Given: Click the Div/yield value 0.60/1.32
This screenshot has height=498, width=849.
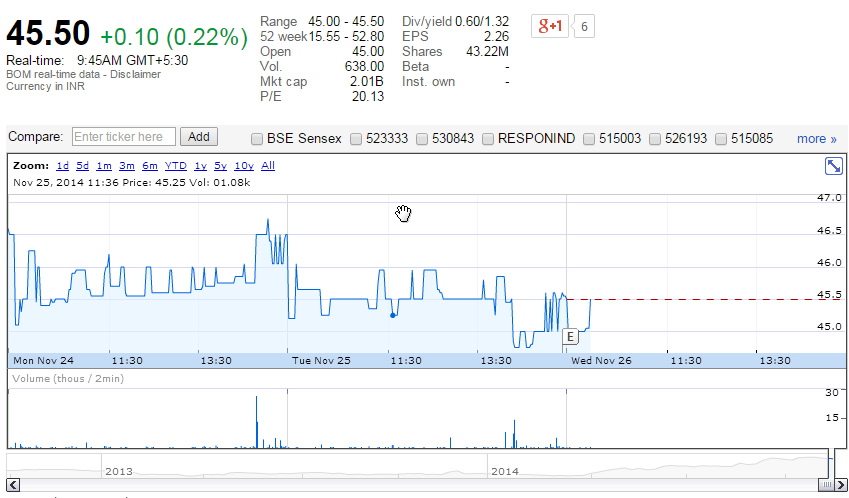Looking at the screenshot, I should click(482, 21).
